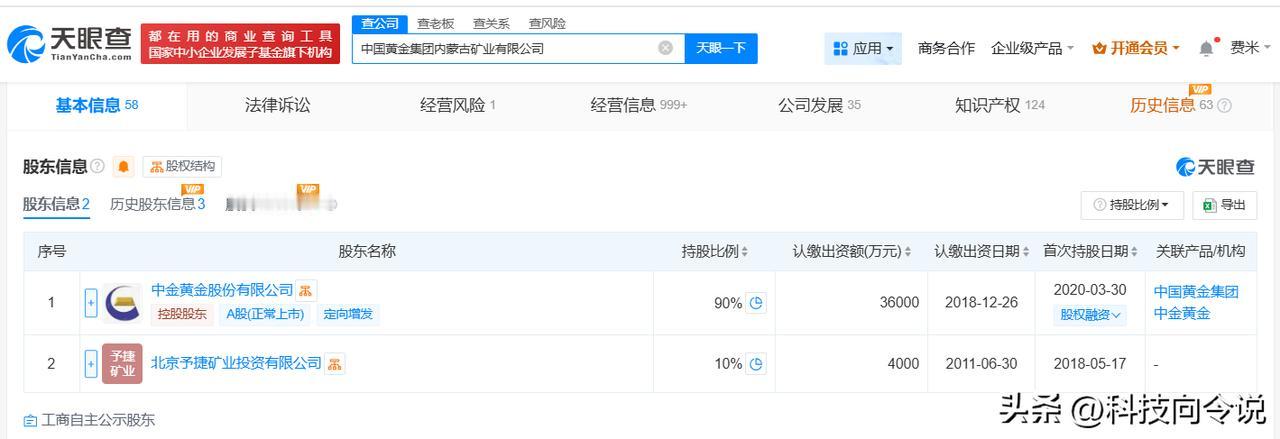
Task: Open the 企业级产品 dropdown
Action: click(x=1032, y=48)
